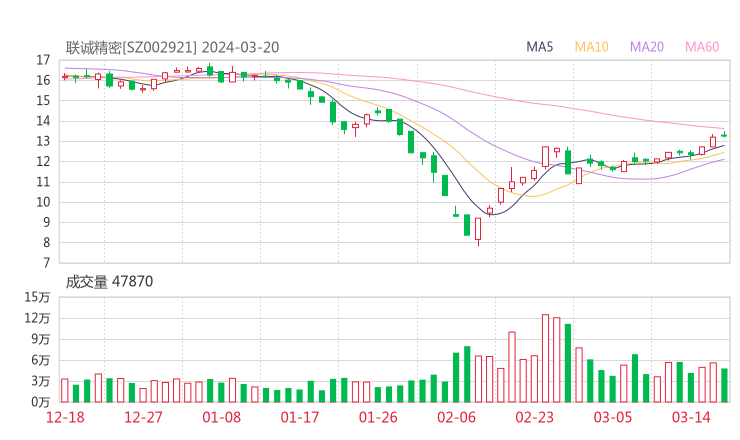Image resolution: width=740 pixels, height=440 pixels.
Task: Click the 02-23 date axis label
Action: pyautogui.click(x=534, y=418)
